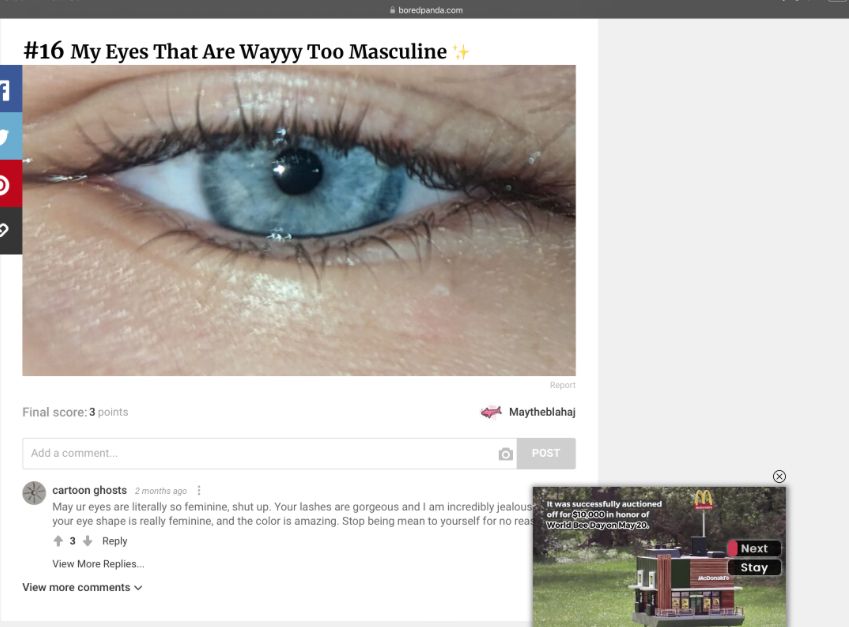Click cartoon ghosts profile avatar
Screen dimensions: 849x627
(34, 493)
